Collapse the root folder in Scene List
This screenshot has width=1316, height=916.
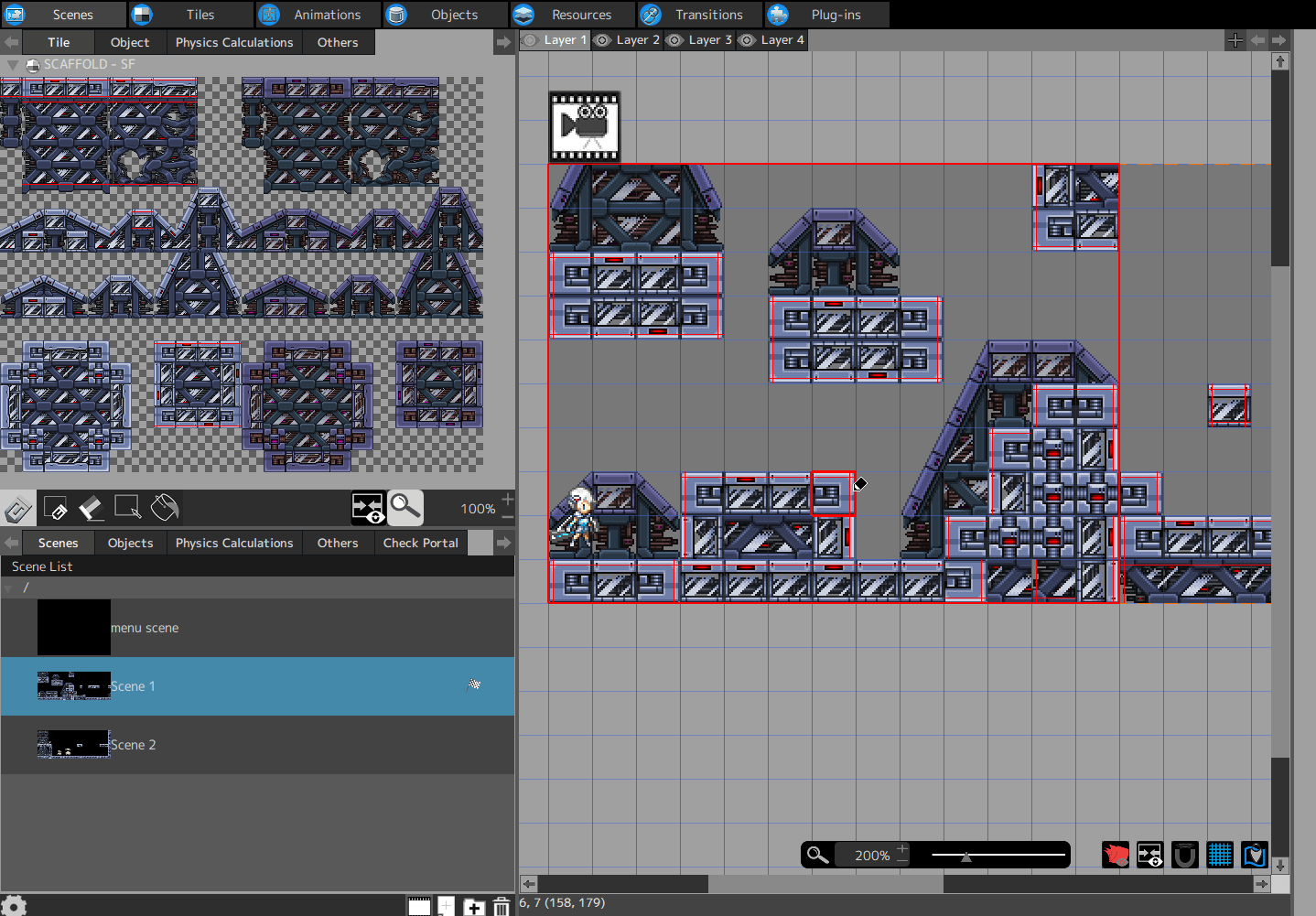pos(10,587)
